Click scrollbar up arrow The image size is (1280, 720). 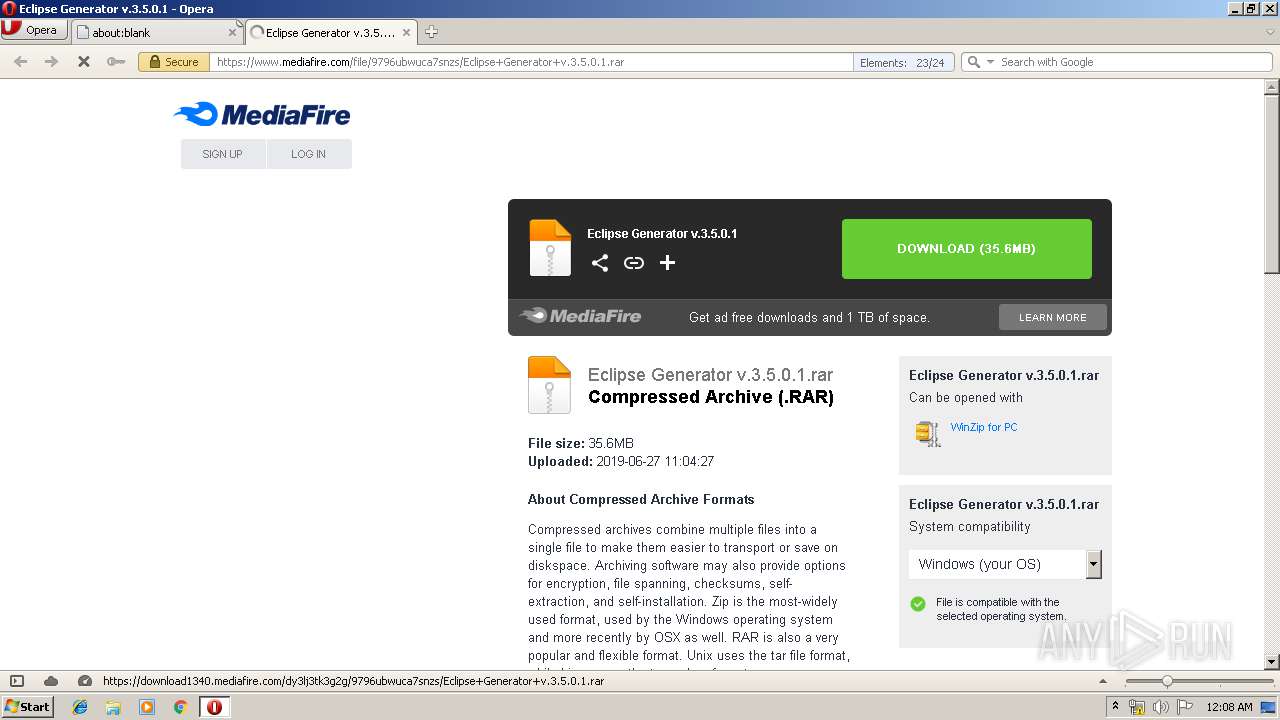(x=1272, y=86)
